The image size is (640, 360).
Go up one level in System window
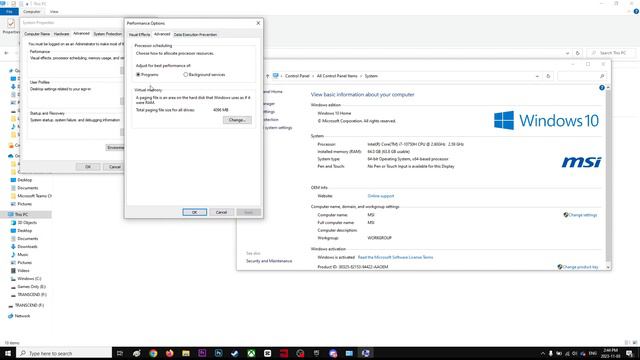[267, 76]
